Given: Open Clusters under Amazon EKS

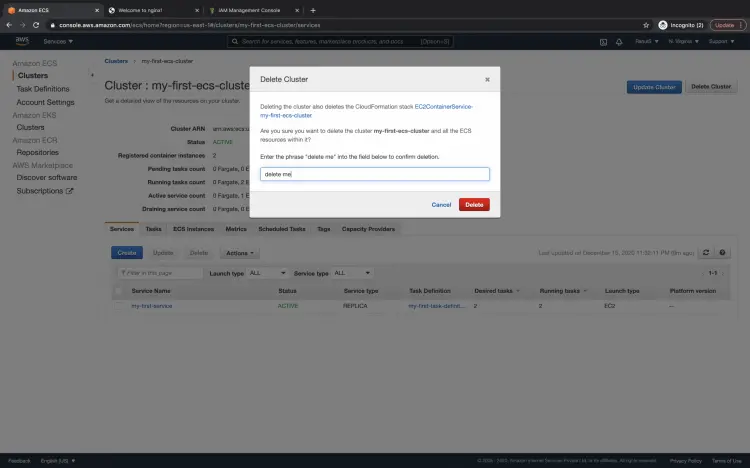Looking at the screenshot, I should (x=31, y=127).
